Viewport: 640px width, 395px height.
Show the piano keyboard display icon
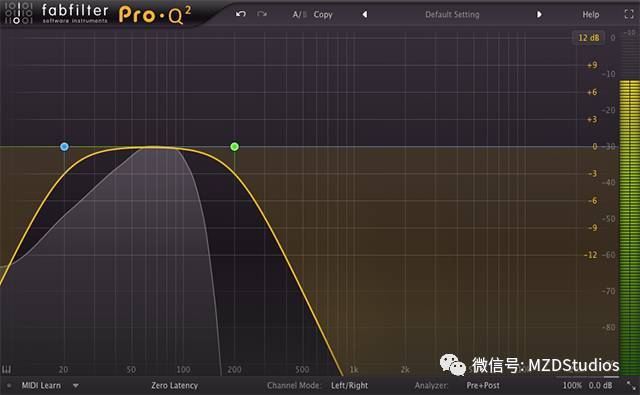coord(6,370)
